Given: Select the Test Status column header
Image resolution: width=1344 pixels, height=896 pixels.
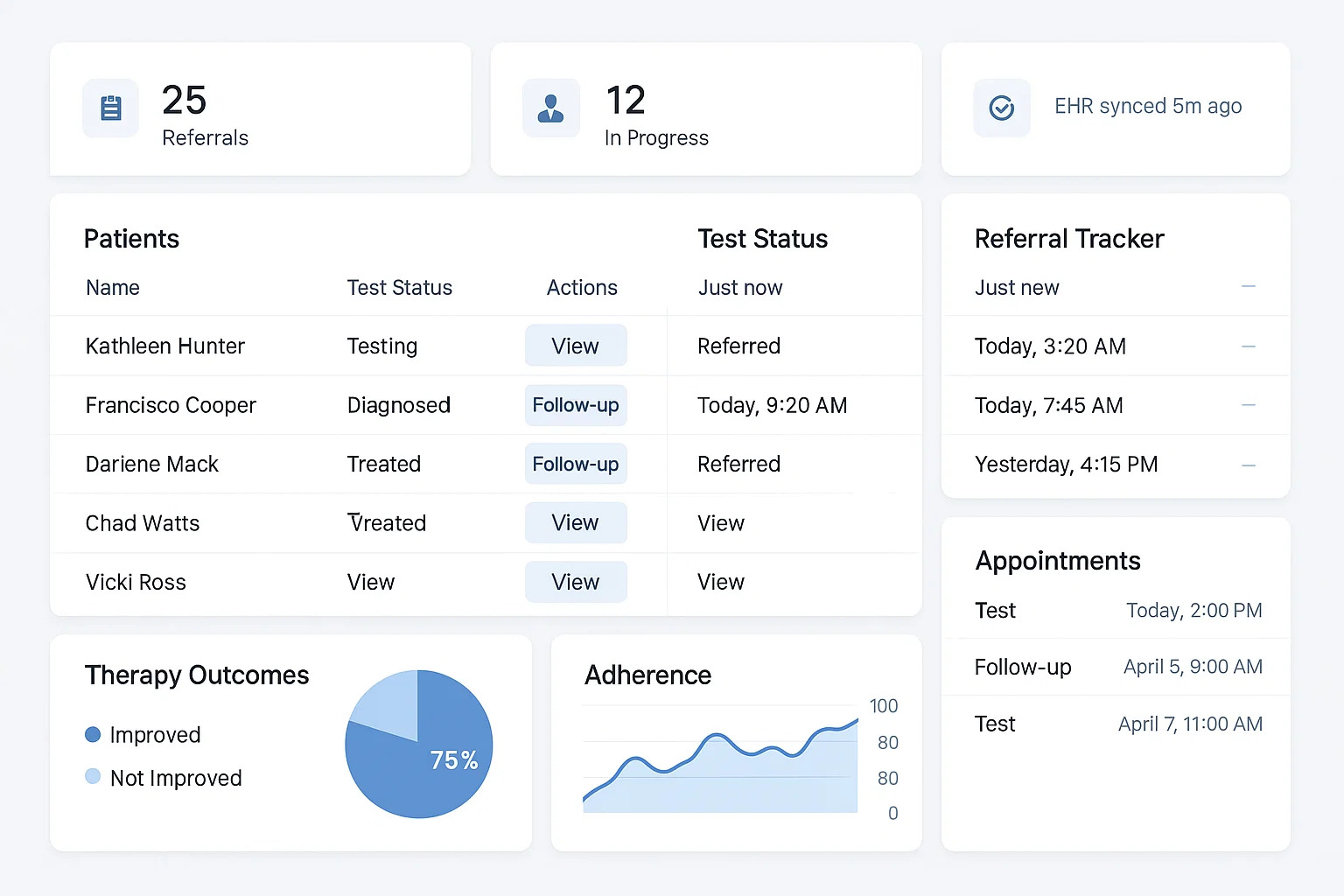Looking at the screenshot, I should point(399,287).
